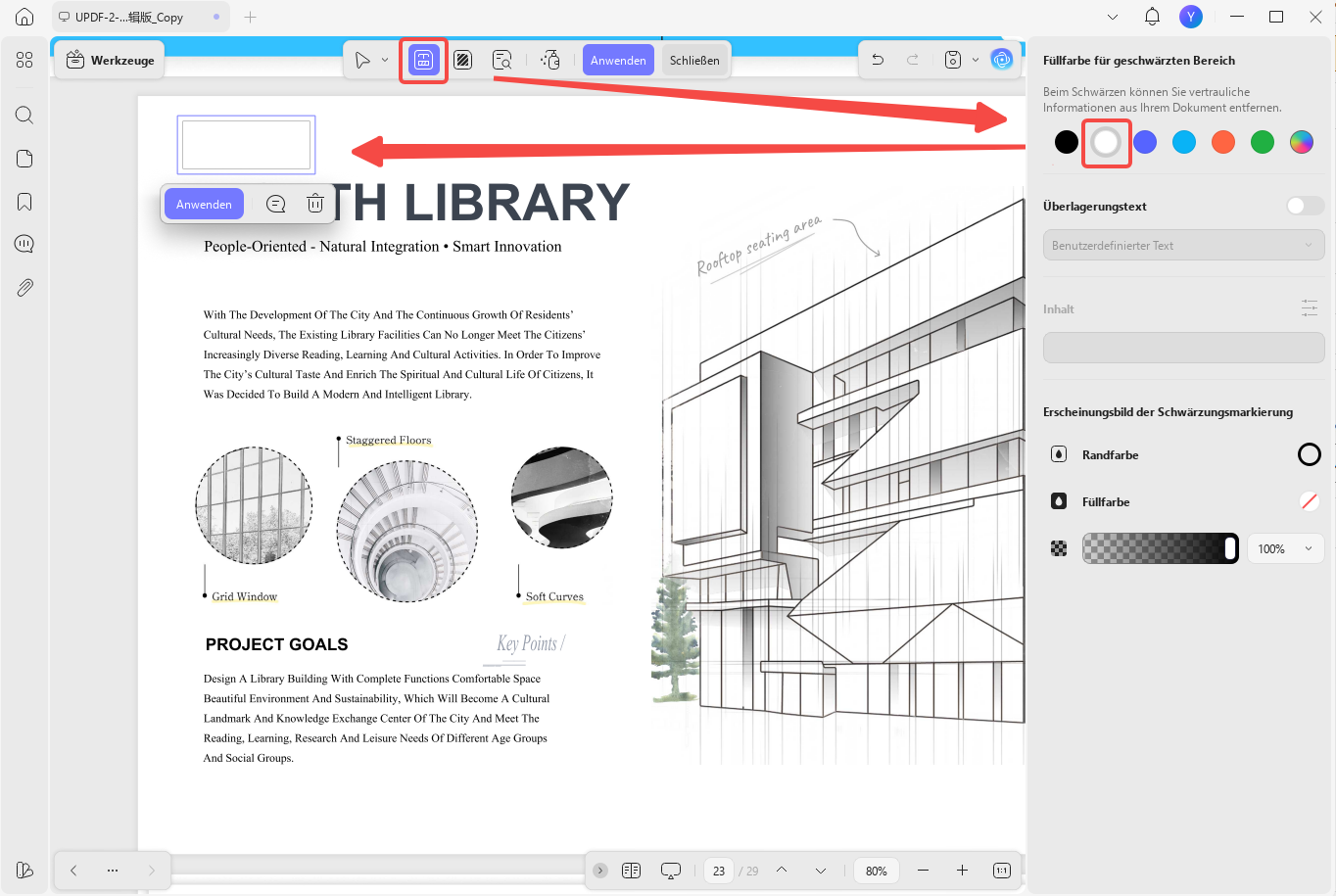Click Anwenden in the top toolbar
Viewport: 1336px width, 896px height.
coord(618,60)
